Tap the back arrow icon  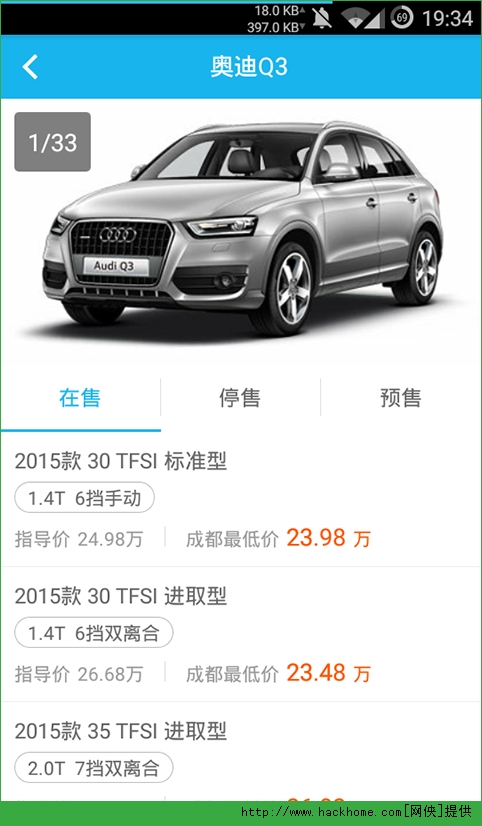click(x=30, y=67)
